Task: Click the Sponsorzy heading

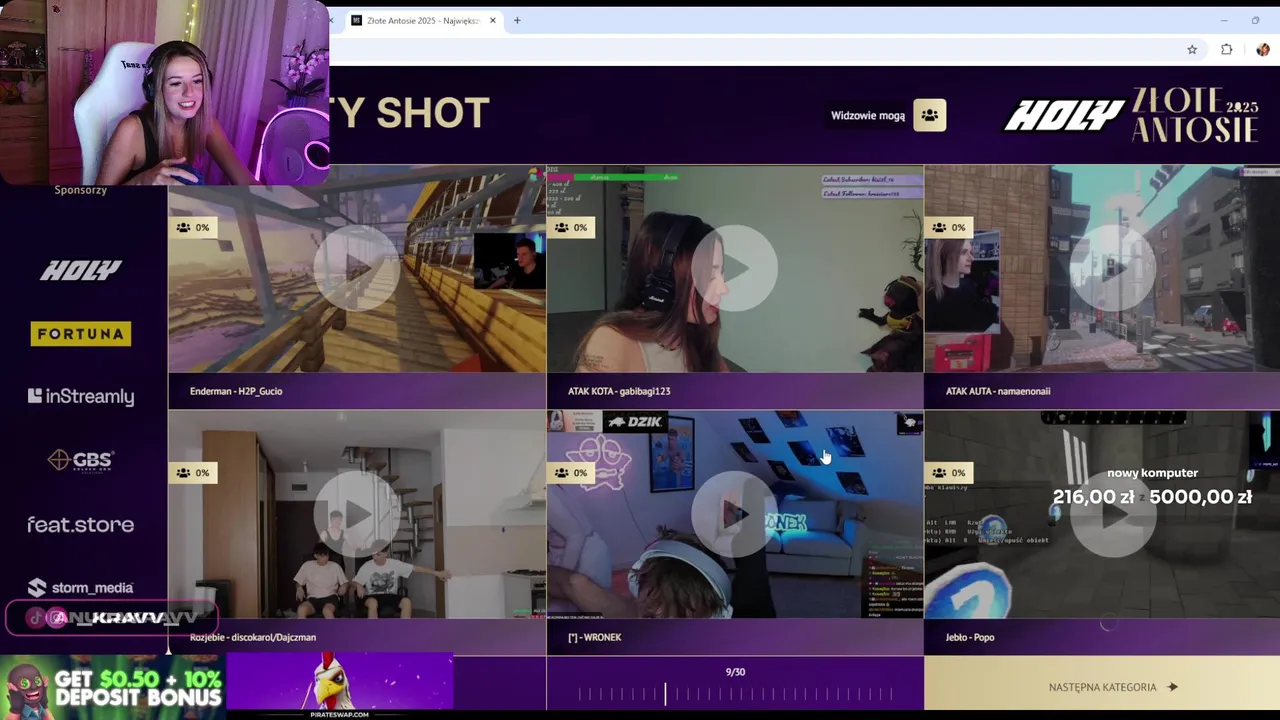Action: coord(80,190)
